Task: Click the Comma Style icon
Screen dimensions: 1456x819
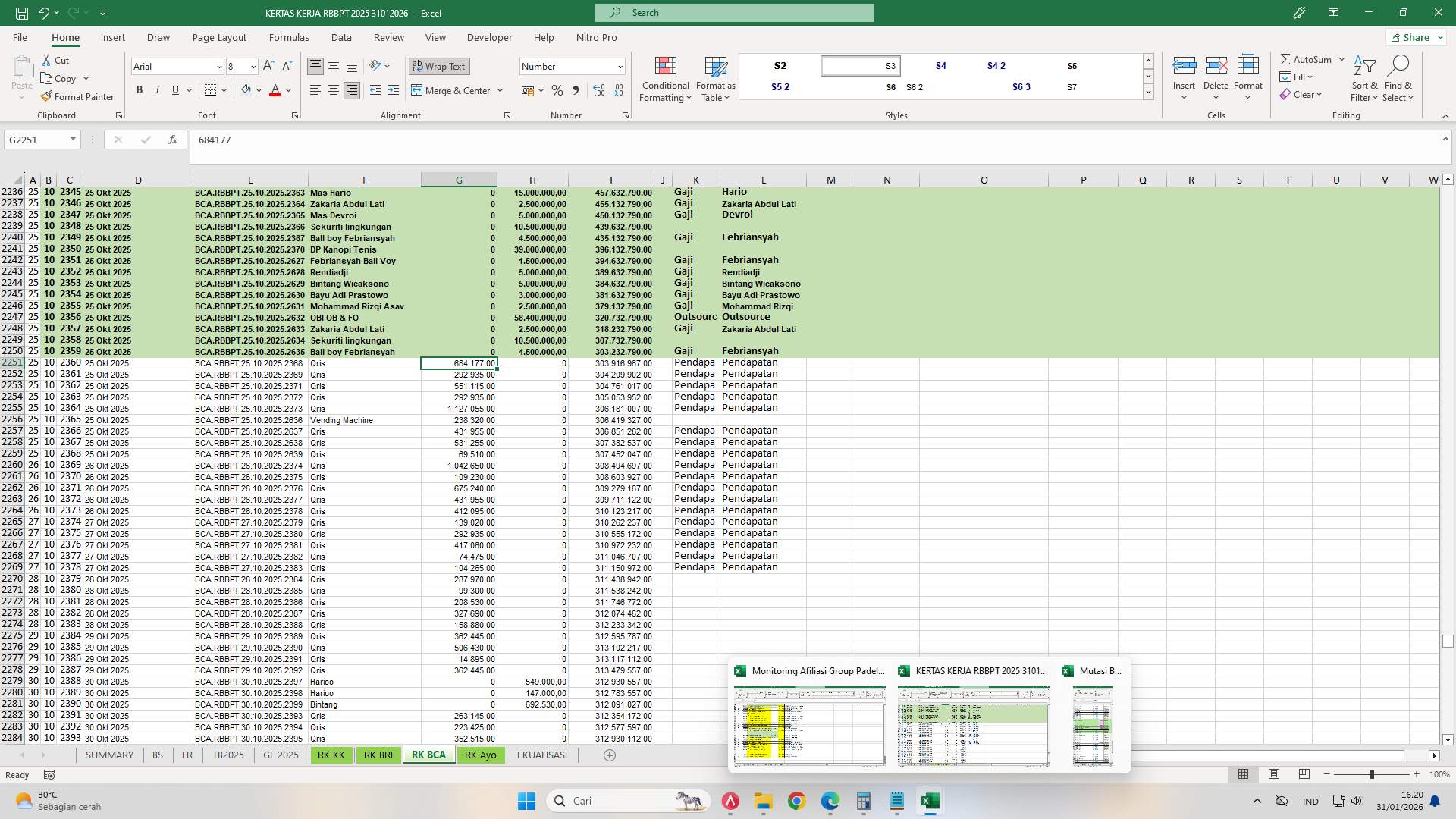Action: [x=576, y=90]
